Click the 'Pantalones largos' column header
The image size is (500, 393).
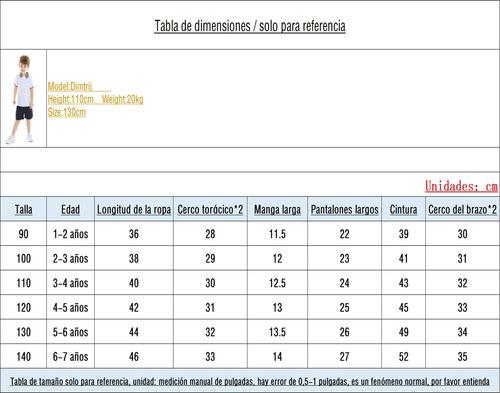point(344,209)
